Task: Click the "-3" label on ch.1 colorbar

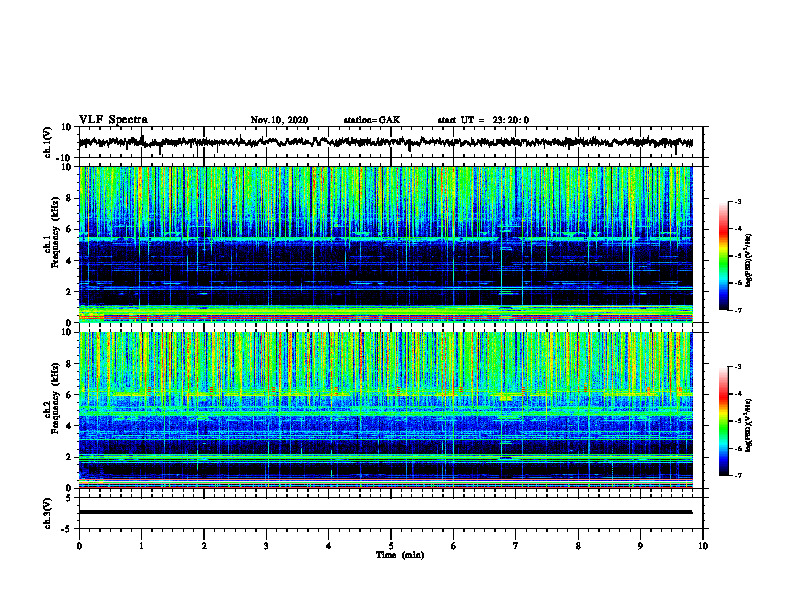Action: (x=737, y=201)
